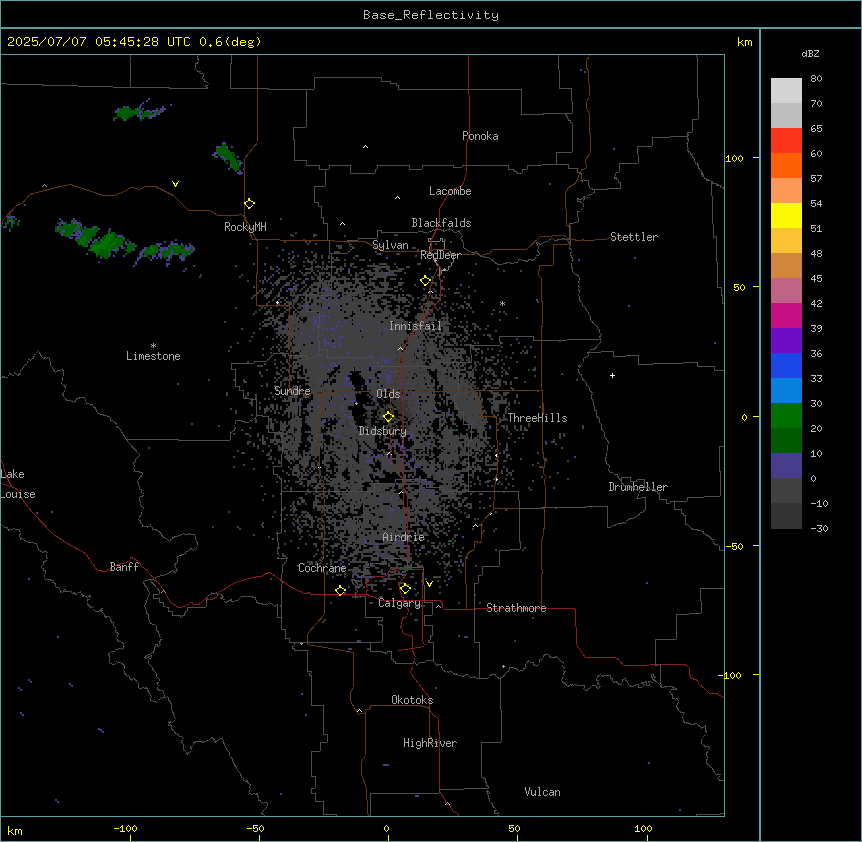Click the Stettler city label
Screen dimensions: 862x842
(x=634, y=237)
